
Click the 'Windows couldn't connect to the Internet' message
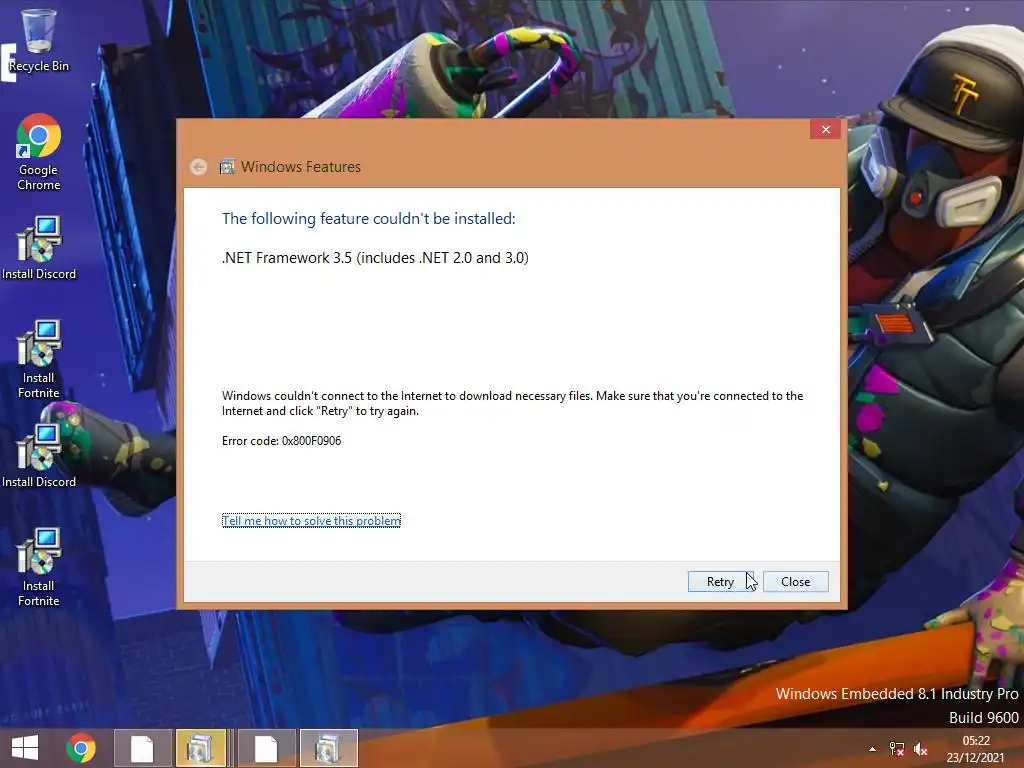click(x=513, y=403)
